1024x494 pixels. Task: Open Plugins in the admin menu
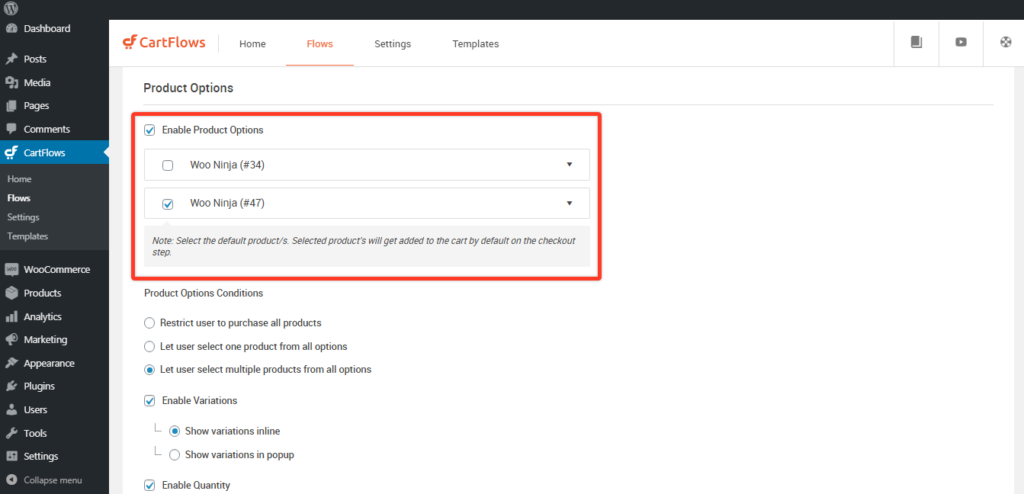coord(39,386)
